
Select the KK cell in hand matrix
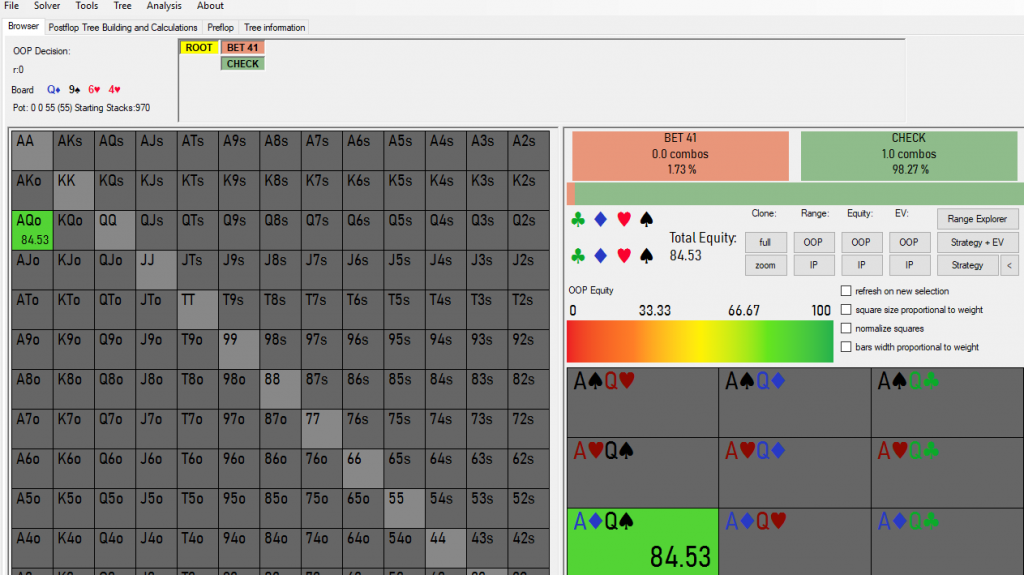(73, 190)
